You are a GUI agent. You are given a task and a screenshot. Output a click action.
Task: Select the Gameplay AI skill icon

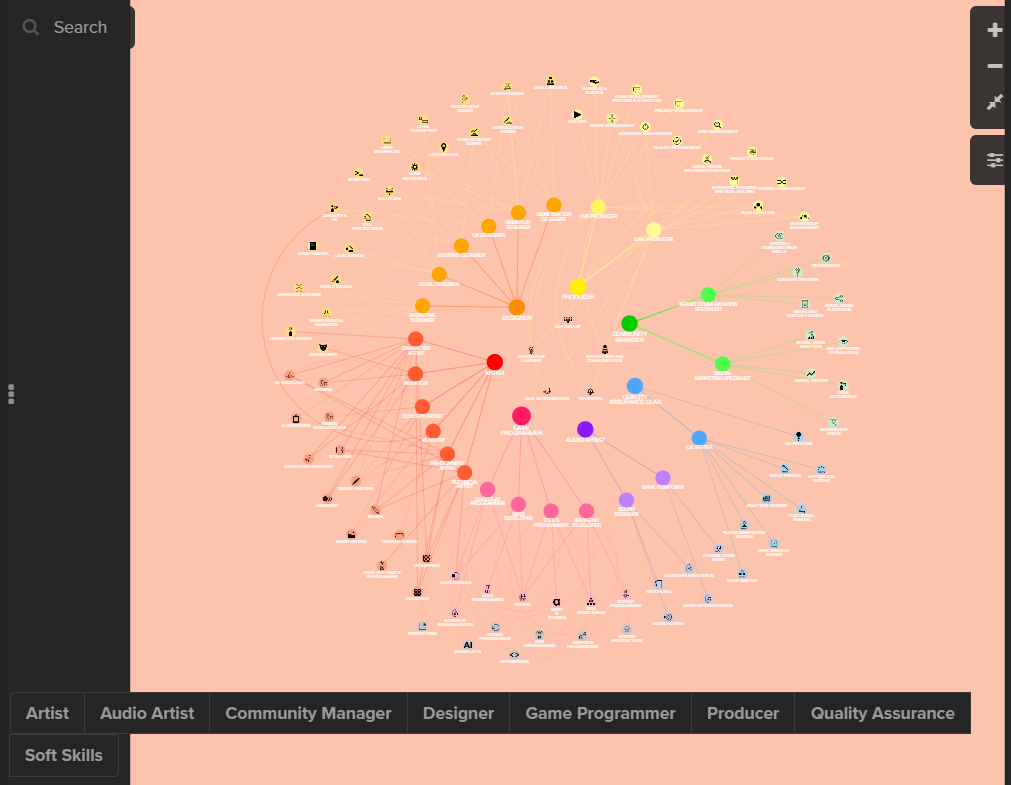point(467,645)
